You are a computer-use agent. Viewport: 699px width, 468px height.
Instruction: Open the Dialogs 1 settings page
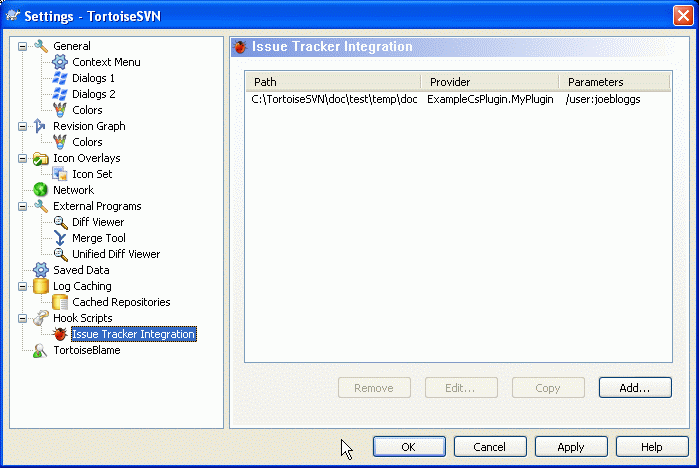click(93, 78)
